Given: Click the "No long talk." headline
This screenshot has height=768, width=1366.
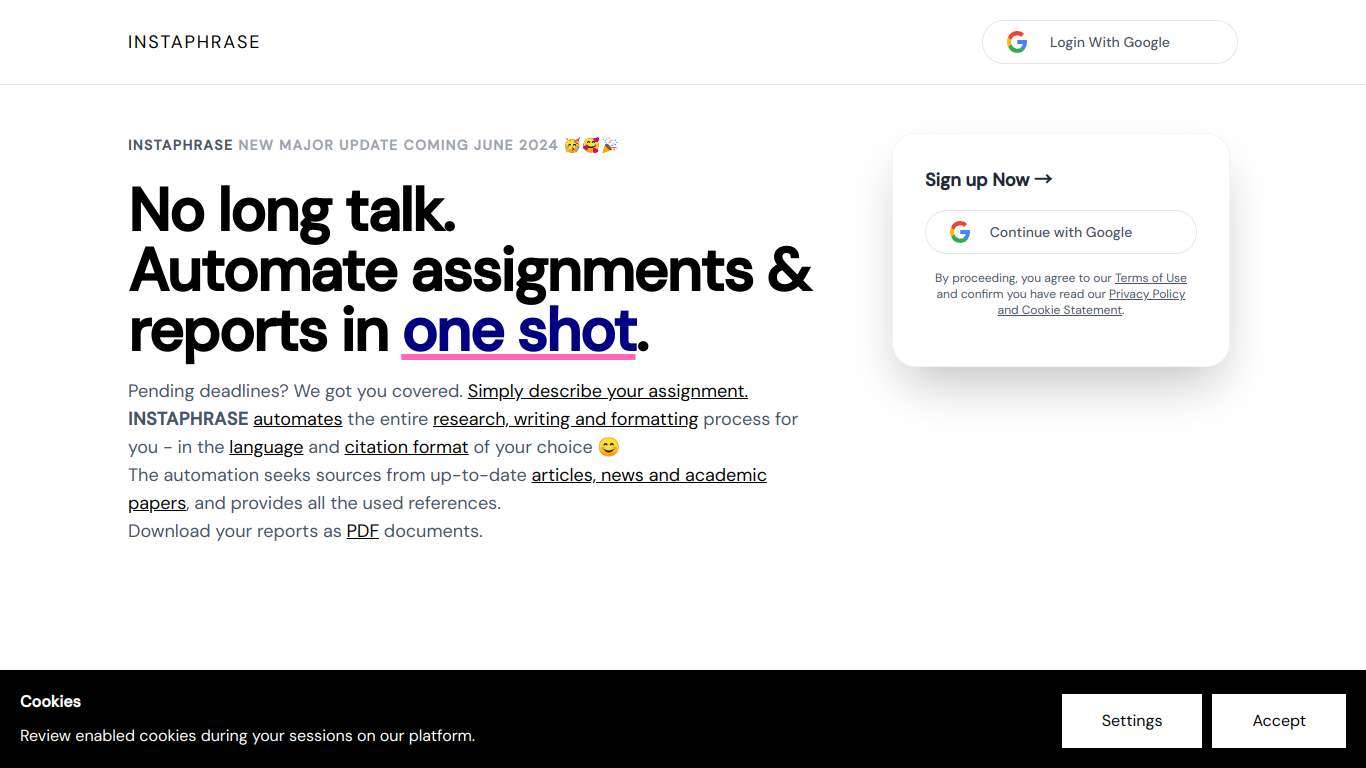Looking at the screenshot, I should (x=293, y=210).
